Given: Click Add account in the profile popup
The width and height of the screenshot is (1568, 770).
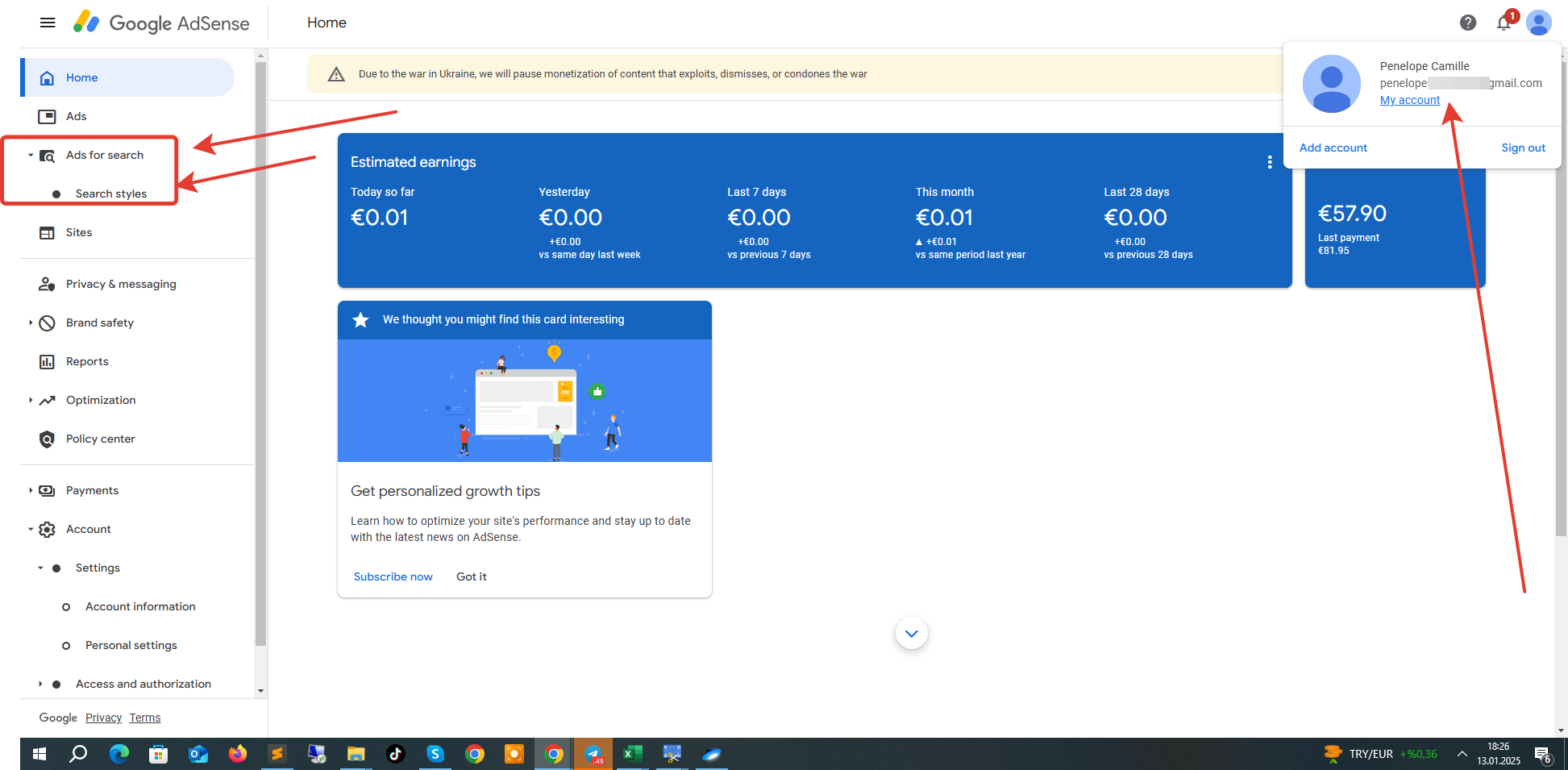Looking at the screenshot, I should [1333, 148].
